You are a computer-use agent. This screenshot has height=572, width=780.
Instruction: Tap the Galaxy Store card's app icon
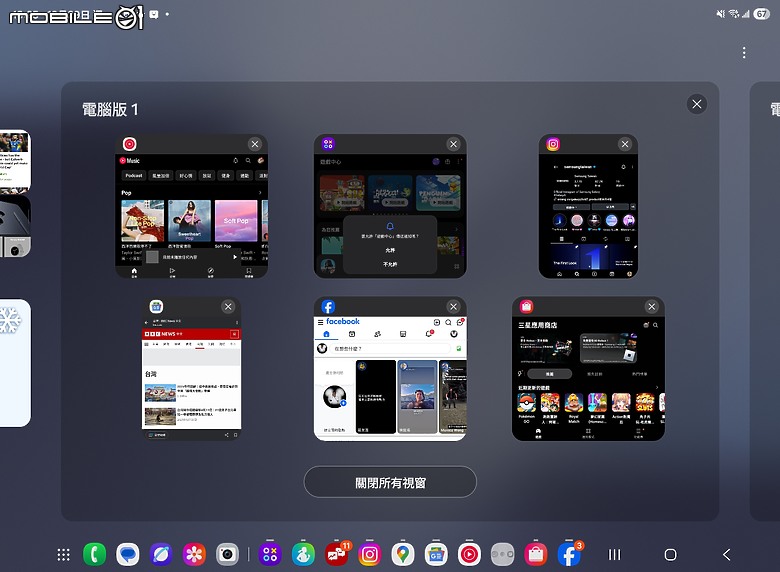pyautogui.click(x=526, y=306)
